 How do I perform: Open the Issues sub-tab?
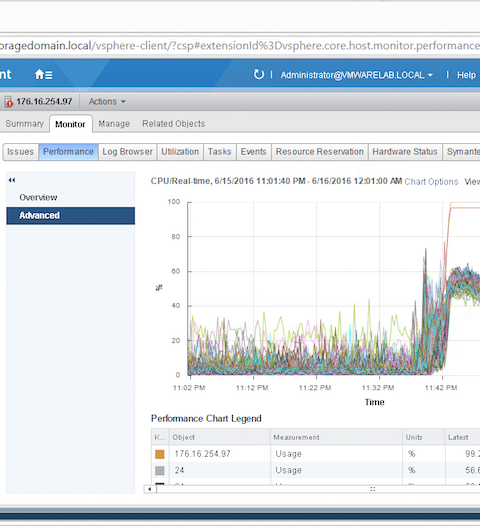click(21, 152)
